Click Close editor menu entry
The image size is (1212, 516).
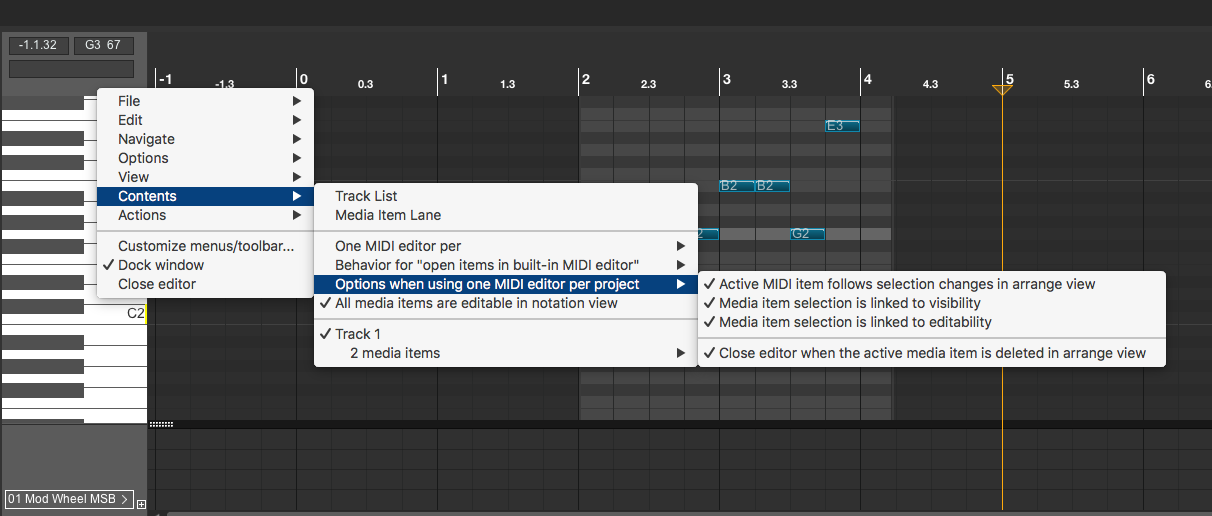157,284
